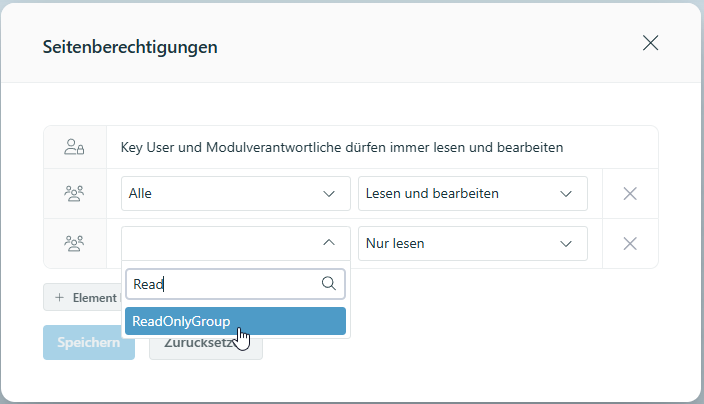Click the Element hinzufügen button

pyautogui.click(x=82, y=297)
